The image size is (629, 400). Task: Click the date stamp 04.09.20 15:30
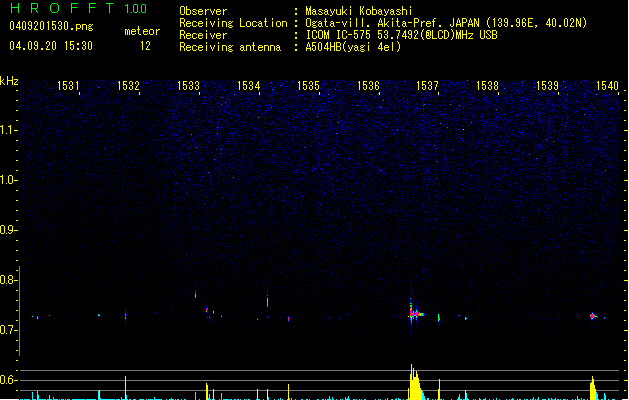tap(51, 46)
